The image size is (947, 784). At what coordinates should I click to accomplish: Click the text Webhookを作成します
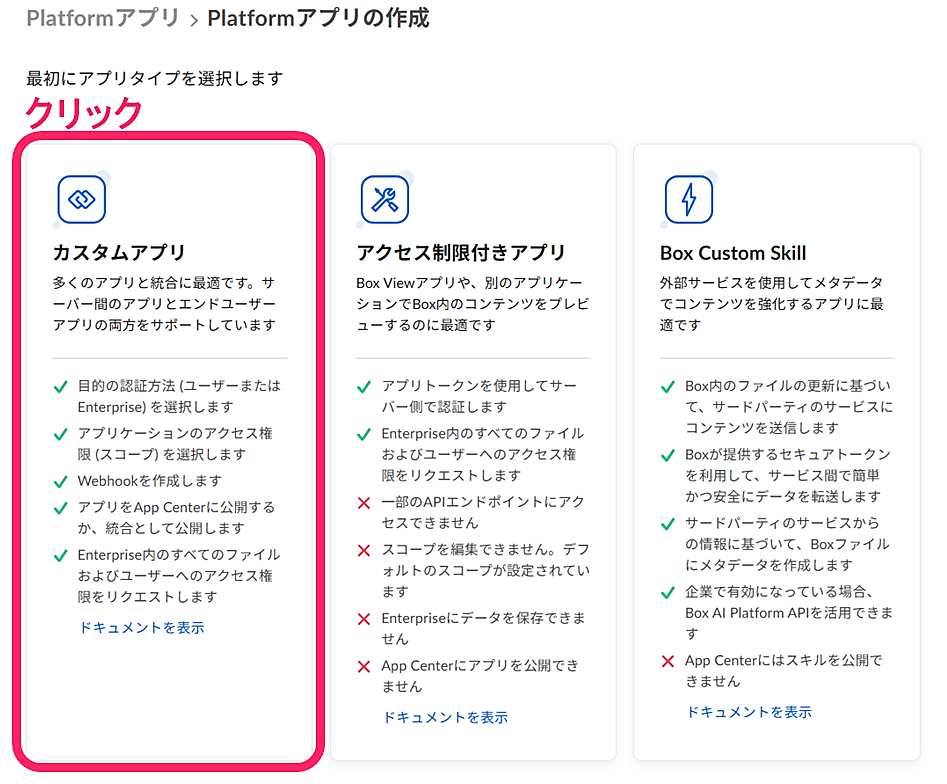[x=150, y=481]
